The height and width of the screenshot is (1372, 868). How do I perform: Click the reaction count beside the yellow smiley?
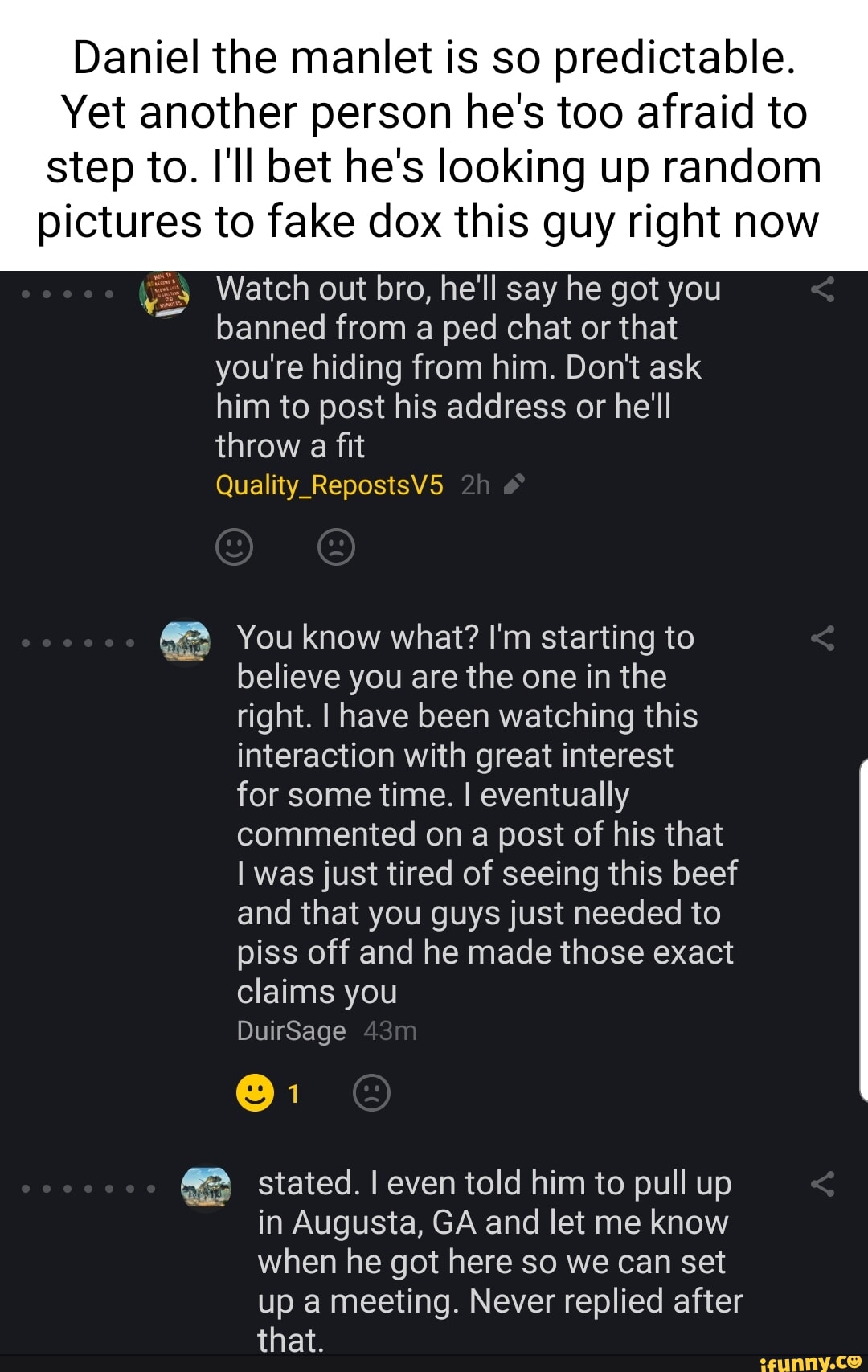tap(292, 1092)
